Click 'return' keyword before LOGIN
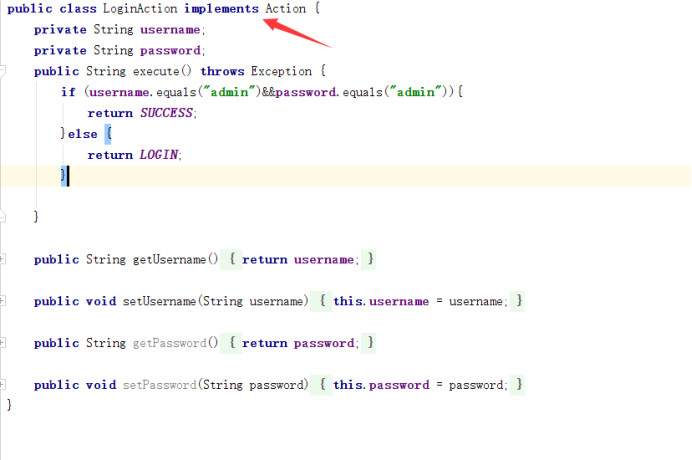The image size is (692, 460). (x=110, y=155)
